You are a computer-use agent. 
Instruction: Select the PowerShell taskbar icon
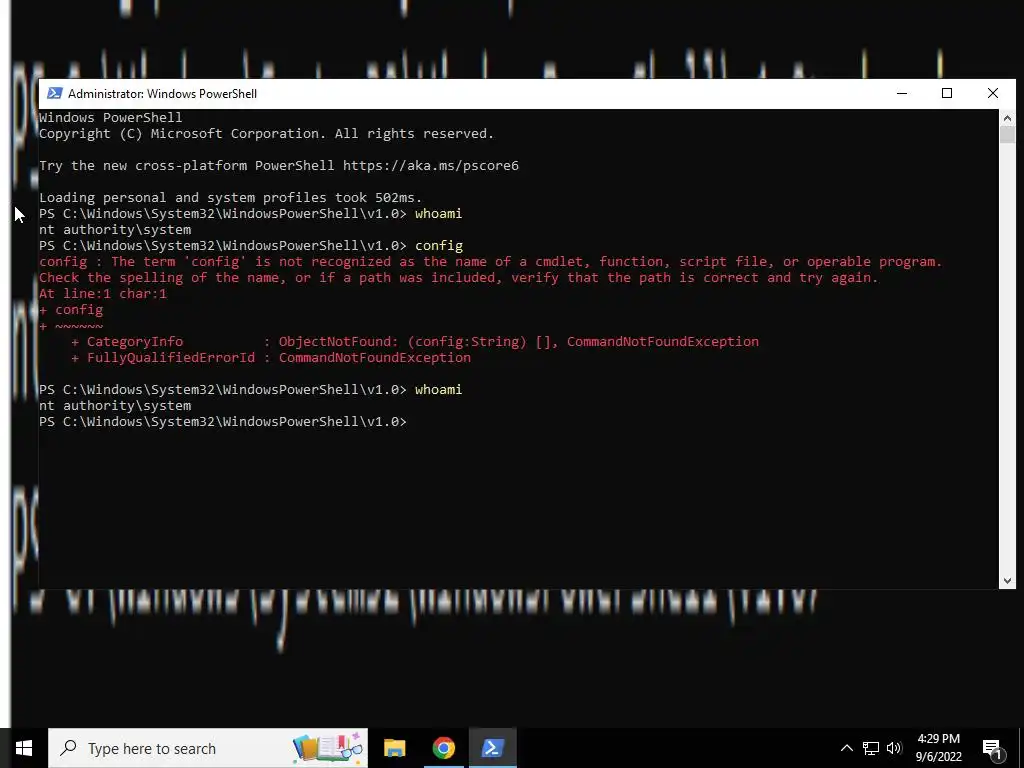[492, 748]
